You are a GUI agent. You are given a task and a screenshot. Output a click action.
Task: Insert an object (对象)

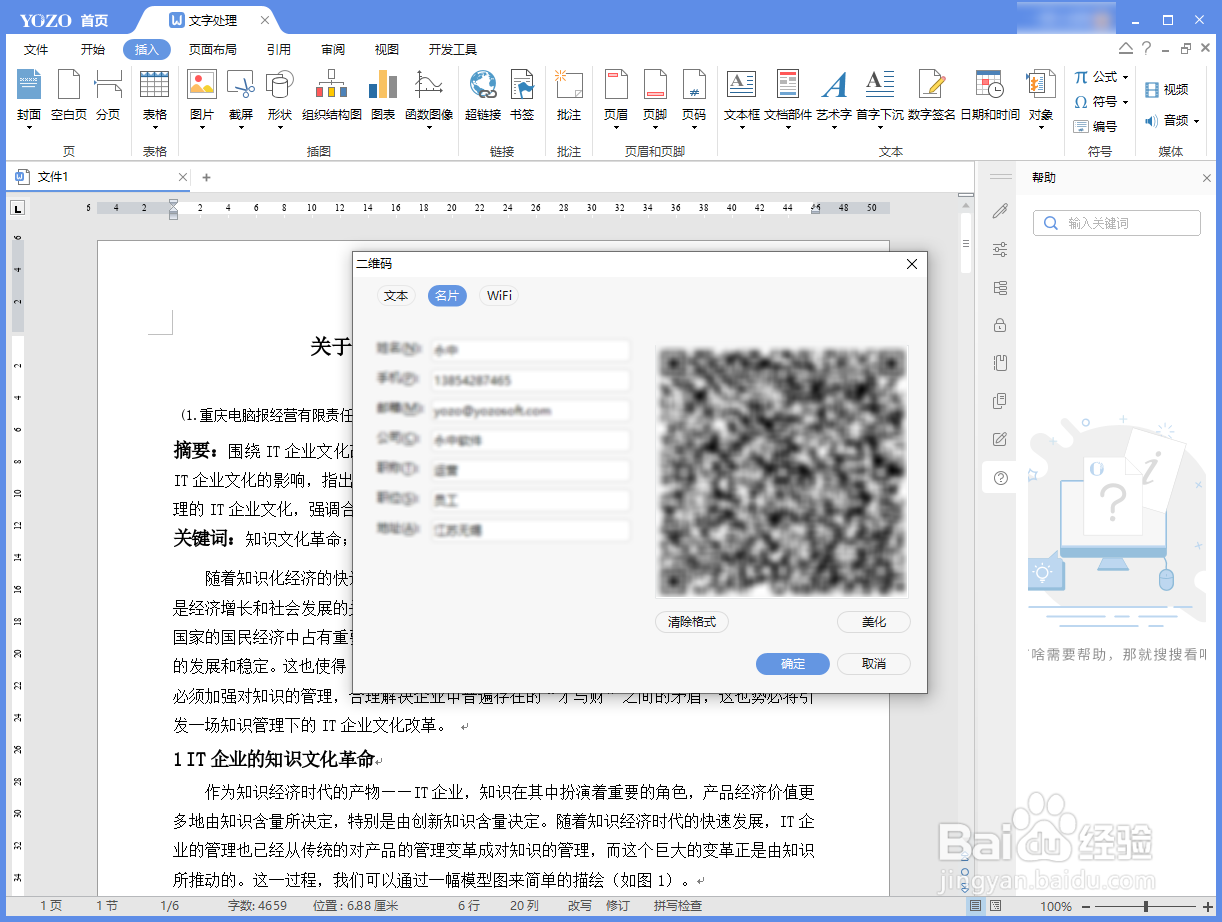tap(1041, 97)
